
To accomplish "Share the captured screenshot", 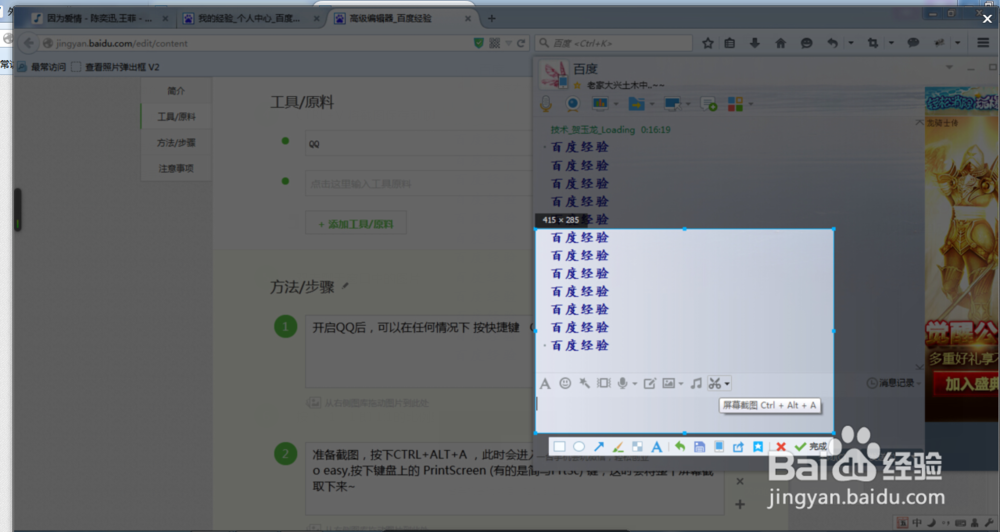I will (x=738, y=447).
